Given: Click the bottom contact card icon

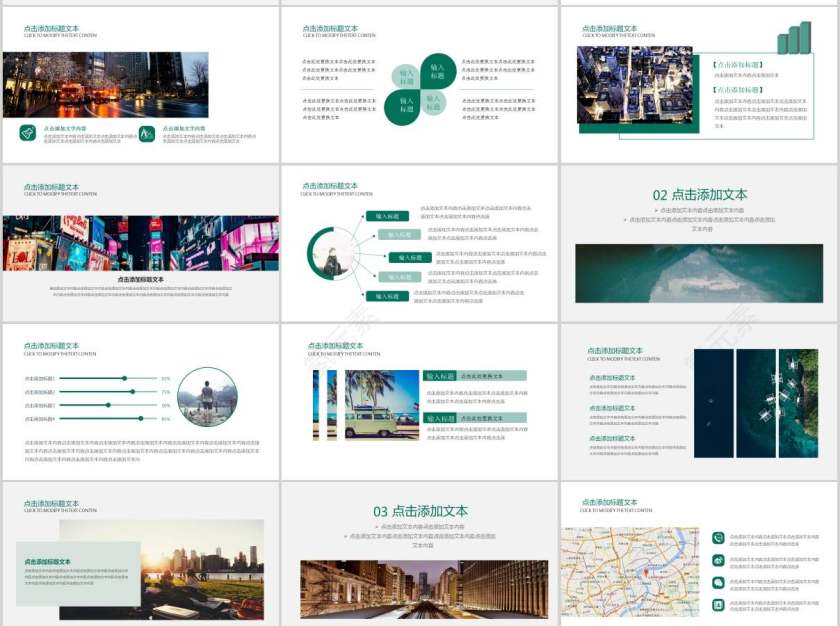Looking at the screenshot, I should (x=718, y=605).
